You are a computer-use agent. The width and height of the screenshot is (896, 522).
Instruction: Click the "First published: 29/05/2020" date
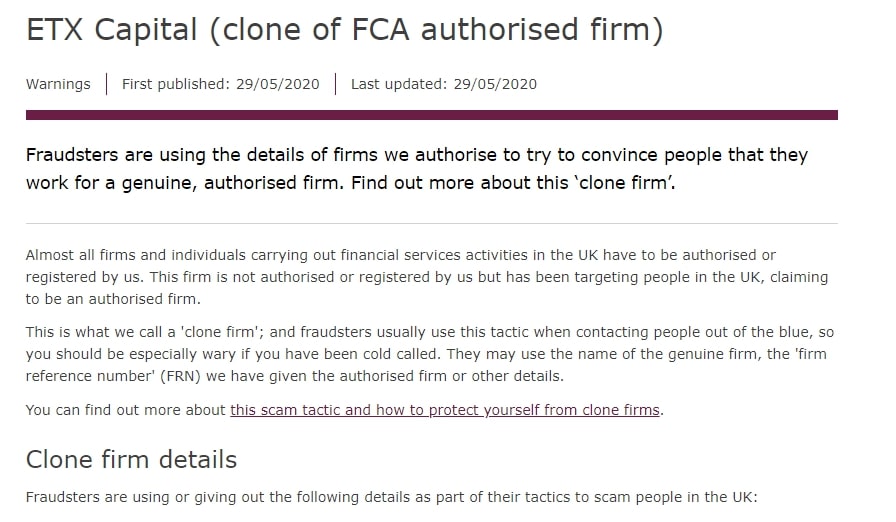click(221, 84)
